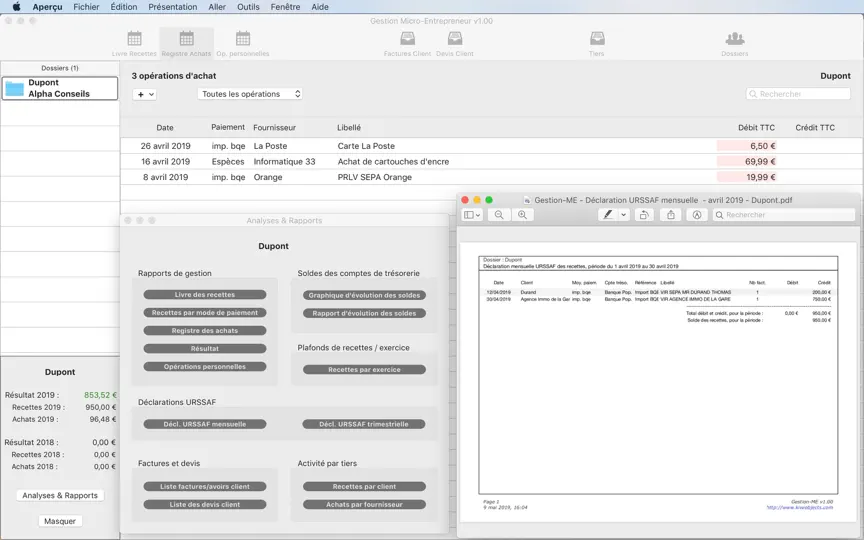This screenshot has height=540, width=864.
Task: Open the Aide menu
Action: 320,7
